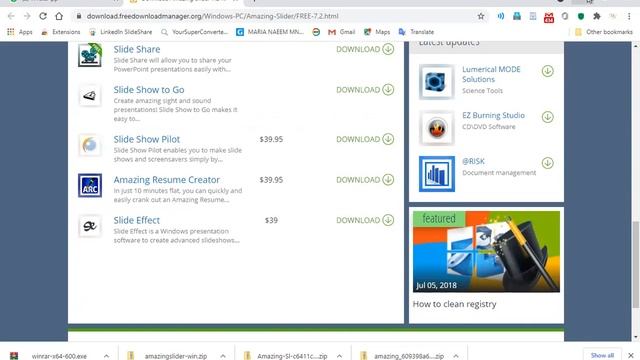Open the Other bookmarks folder
The image size is (640, 360).
(x=604, y=32)
